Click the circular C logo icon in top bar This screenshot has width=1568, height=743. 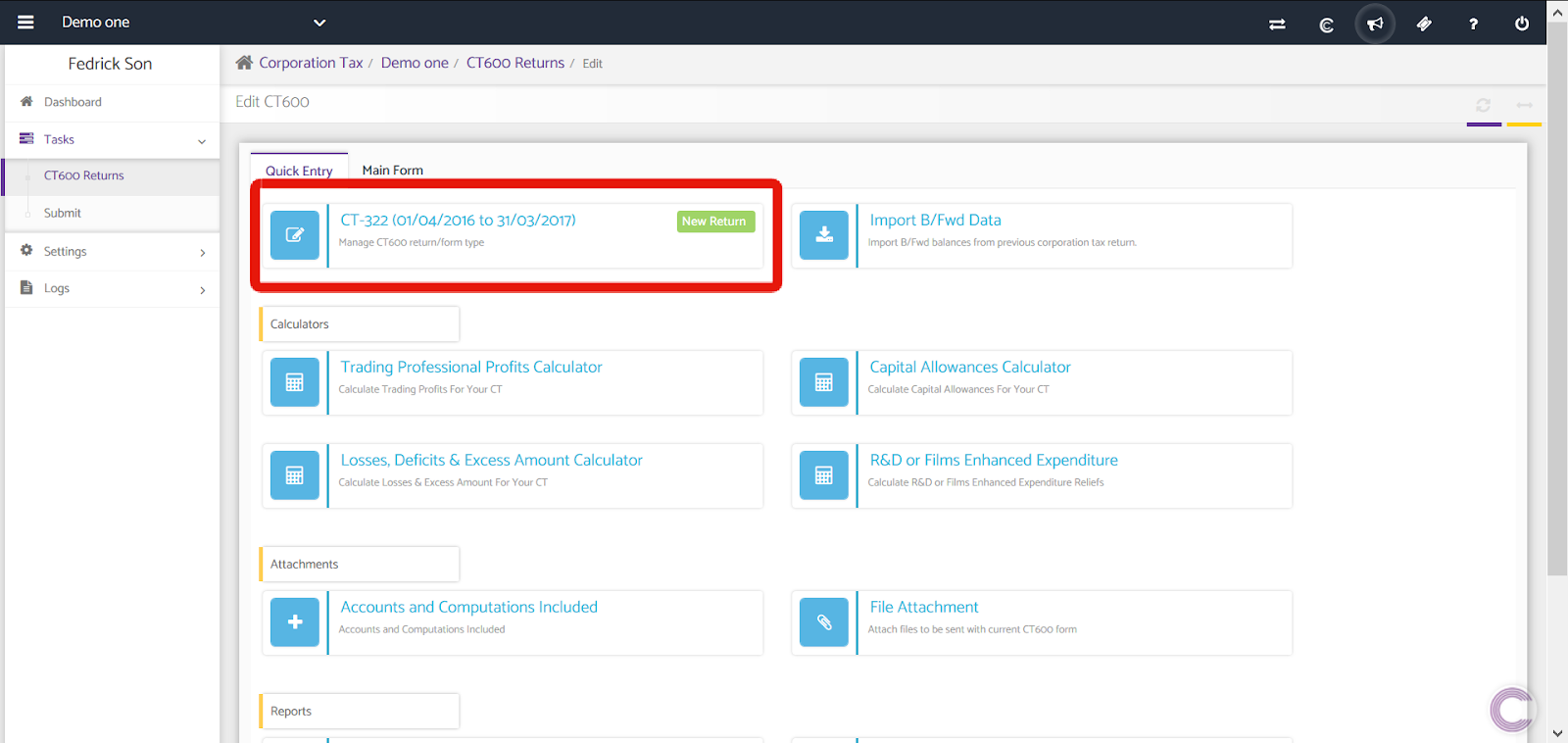click(x=1326, y=25)
